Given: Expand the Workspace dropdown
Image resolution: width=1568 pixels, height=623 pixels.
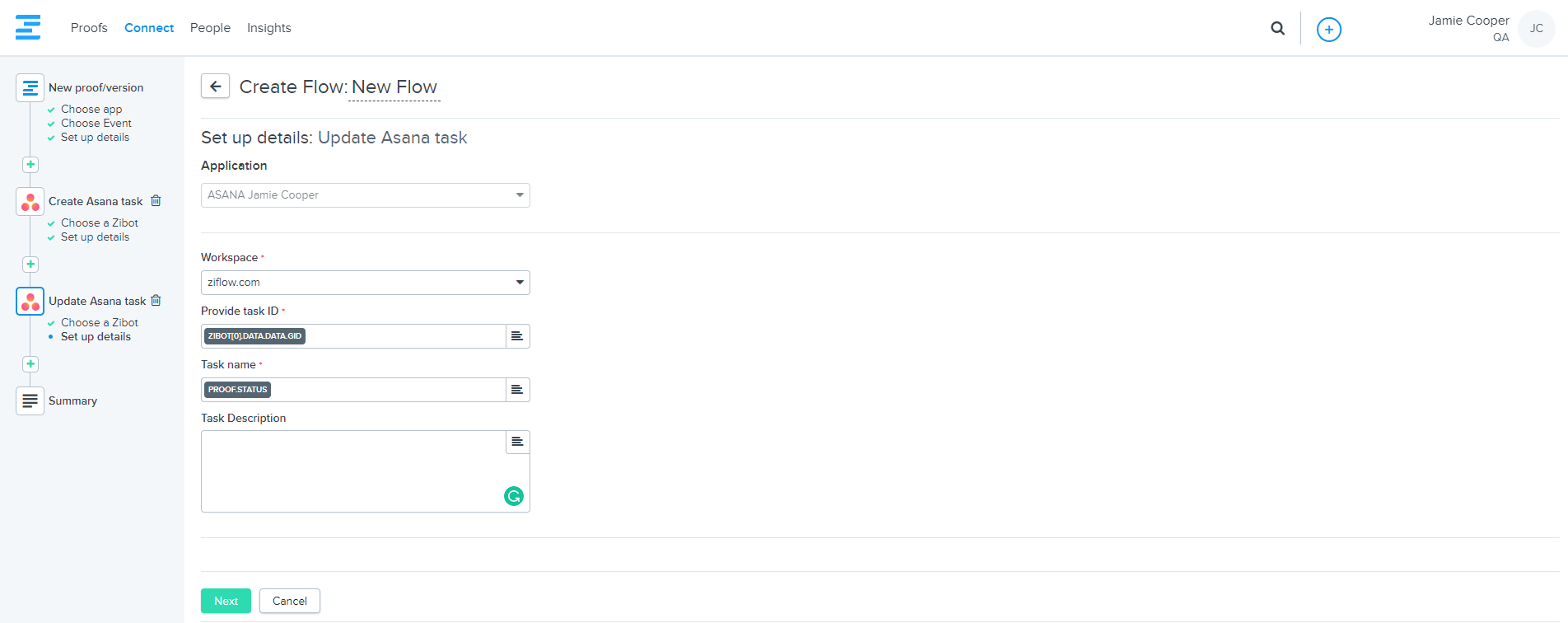Looking at the screenshot, I should (x=365, y=283).
